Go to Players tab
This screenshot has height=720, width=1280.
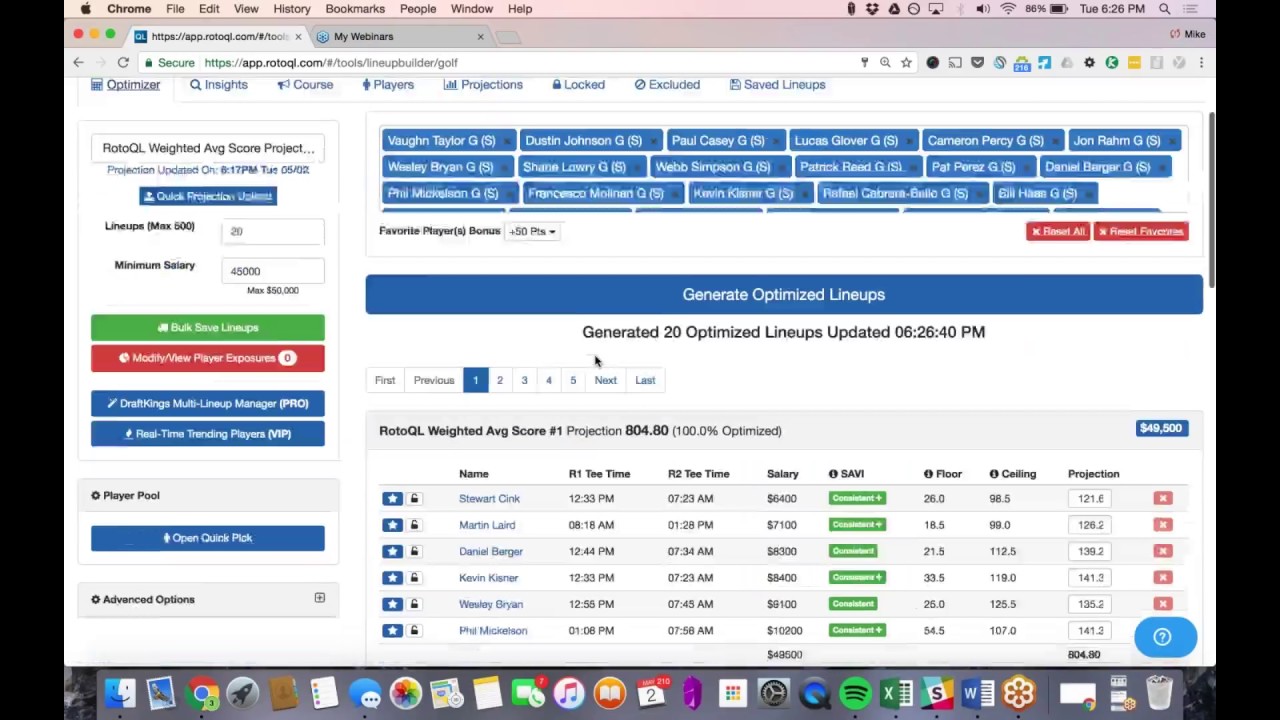[387, 85]
